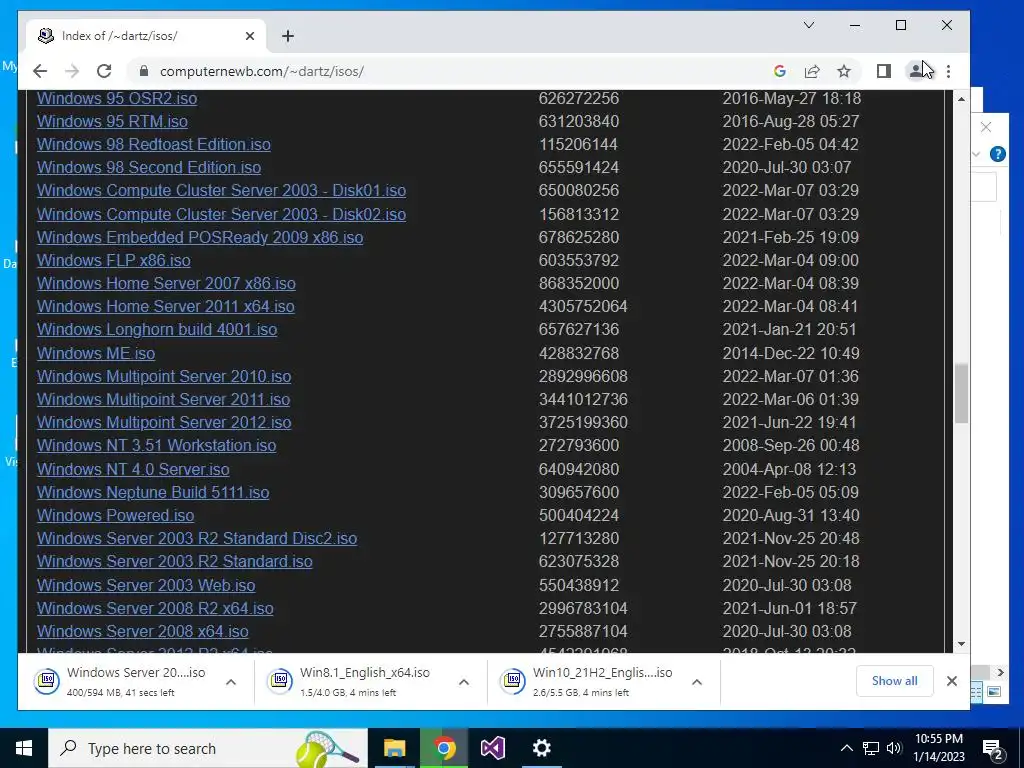Open Windows 95 RTM.iso link
This screenshot has height=768, width=1024.
click(112, 121)
